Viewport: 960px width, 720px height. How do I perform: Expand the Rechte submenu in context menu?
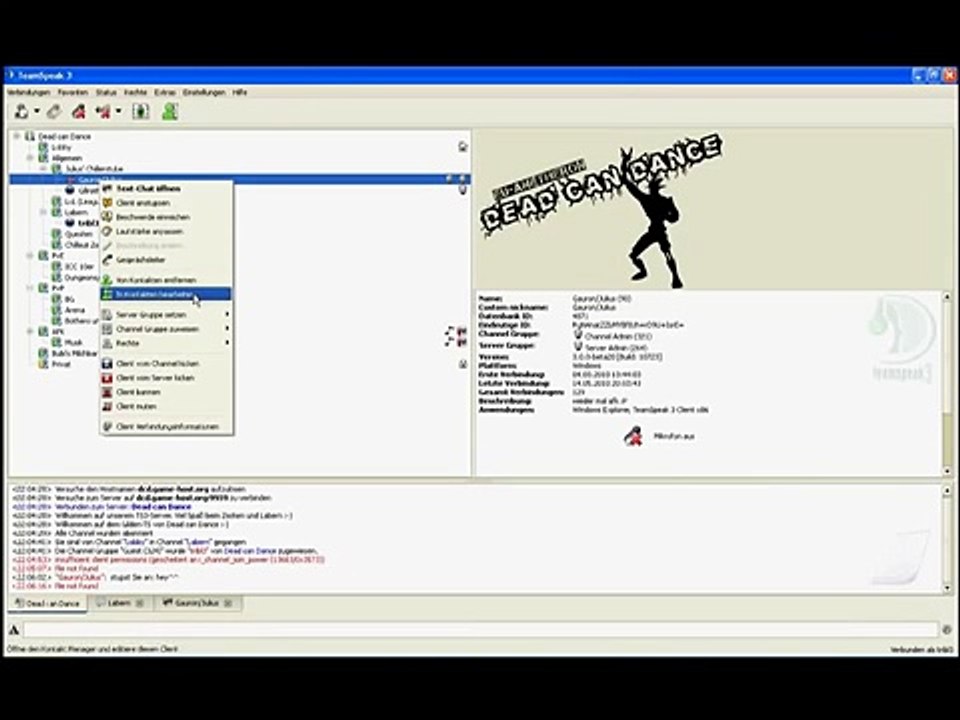(166, 343)
